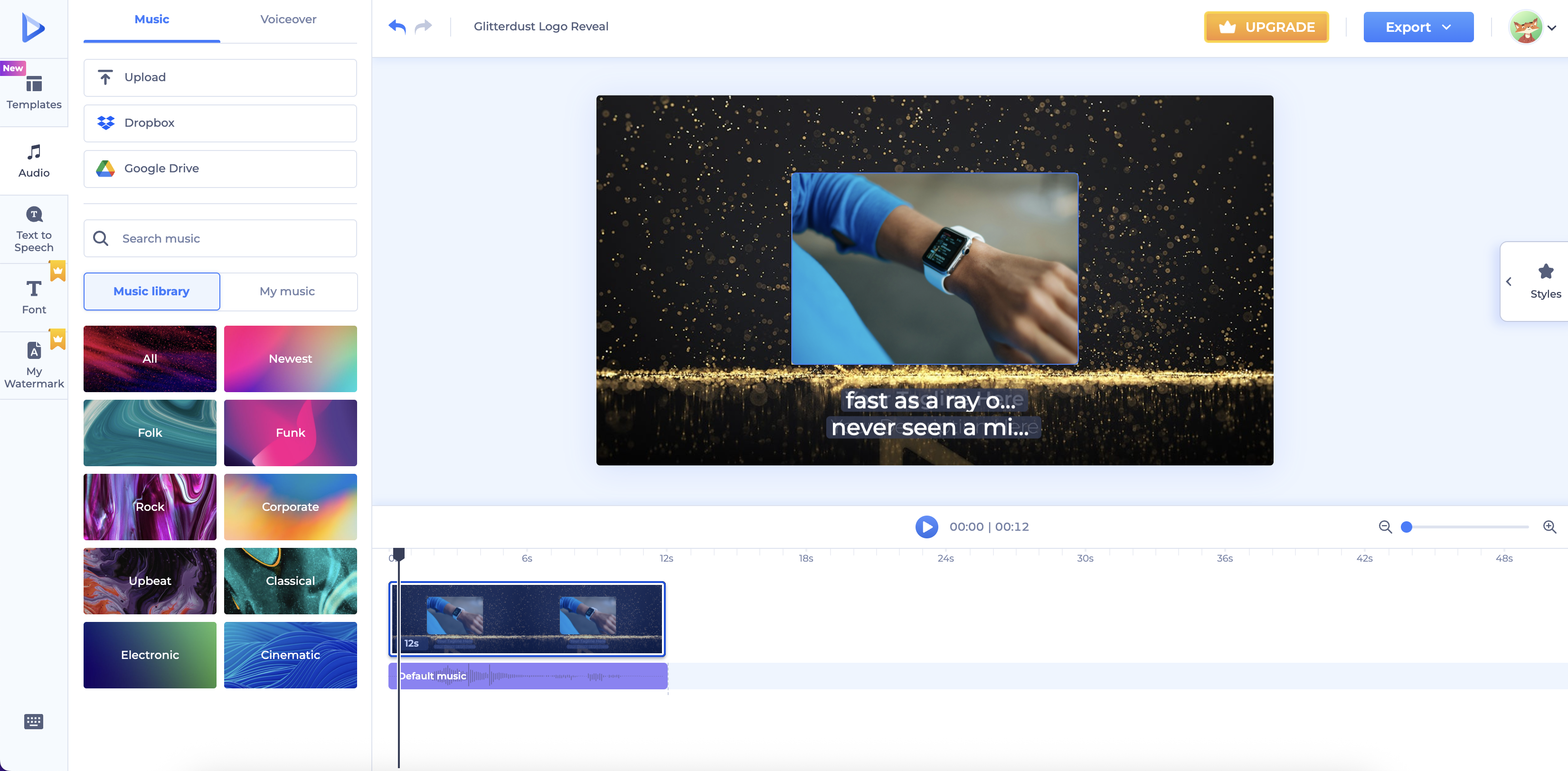Viewport: 1568px width, 771px height.
Task: Open the Text to Speech tool
Action: tap(34, 228)
